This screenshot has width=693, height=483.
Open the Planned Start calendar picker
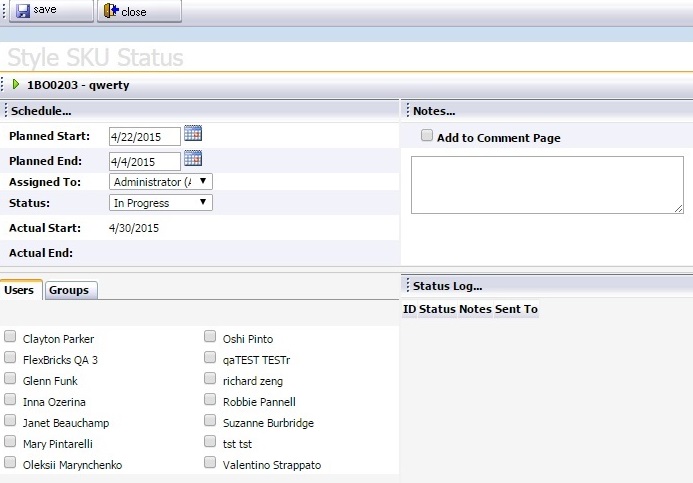point(193,133)
